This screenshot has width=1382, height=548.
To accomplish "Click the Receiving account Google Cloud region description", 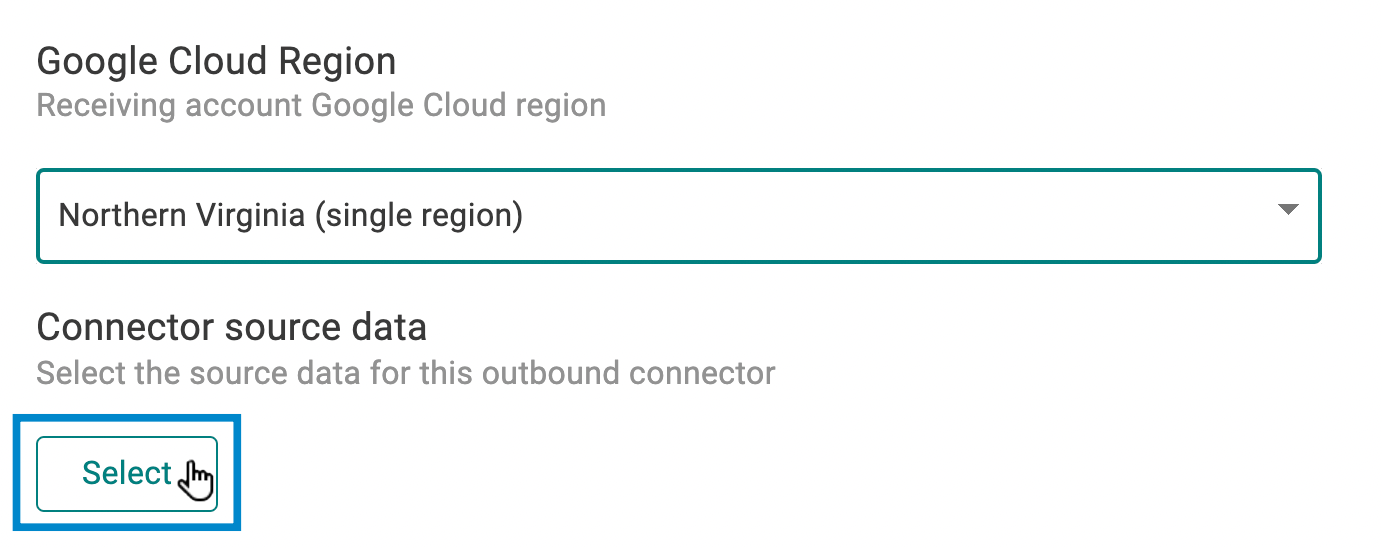I will (x=321, y=105).
